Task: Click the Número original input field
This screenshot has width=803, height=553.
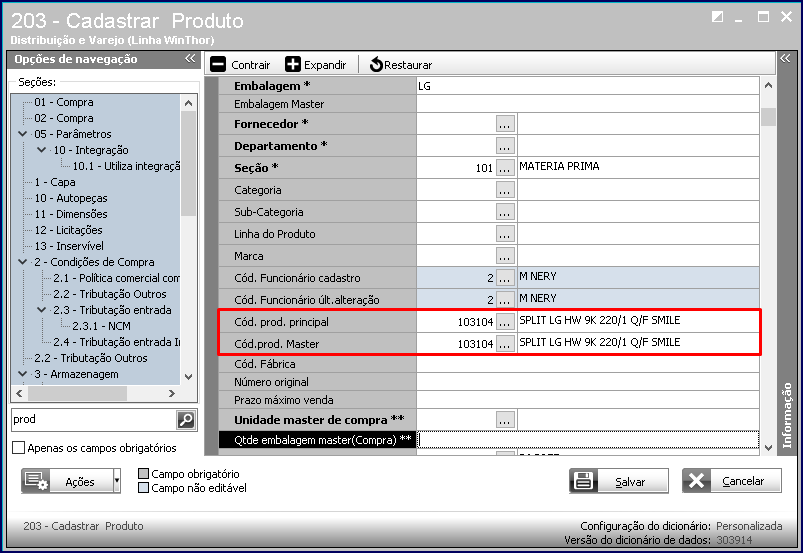Action: click(588, 382)
